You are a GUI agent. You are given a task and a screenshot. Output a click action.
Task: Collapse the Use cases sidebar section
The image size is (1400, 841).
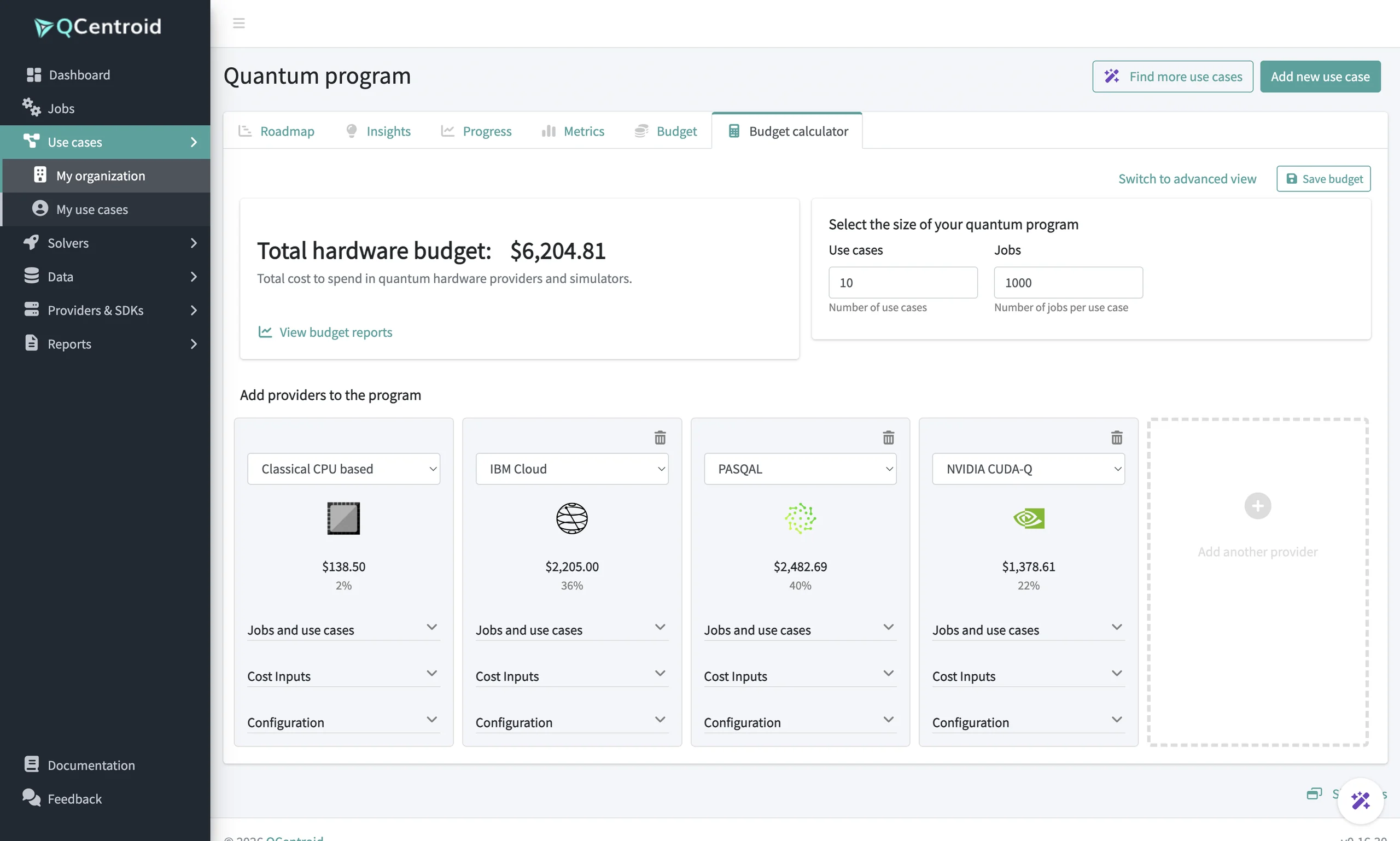[105, 142]
